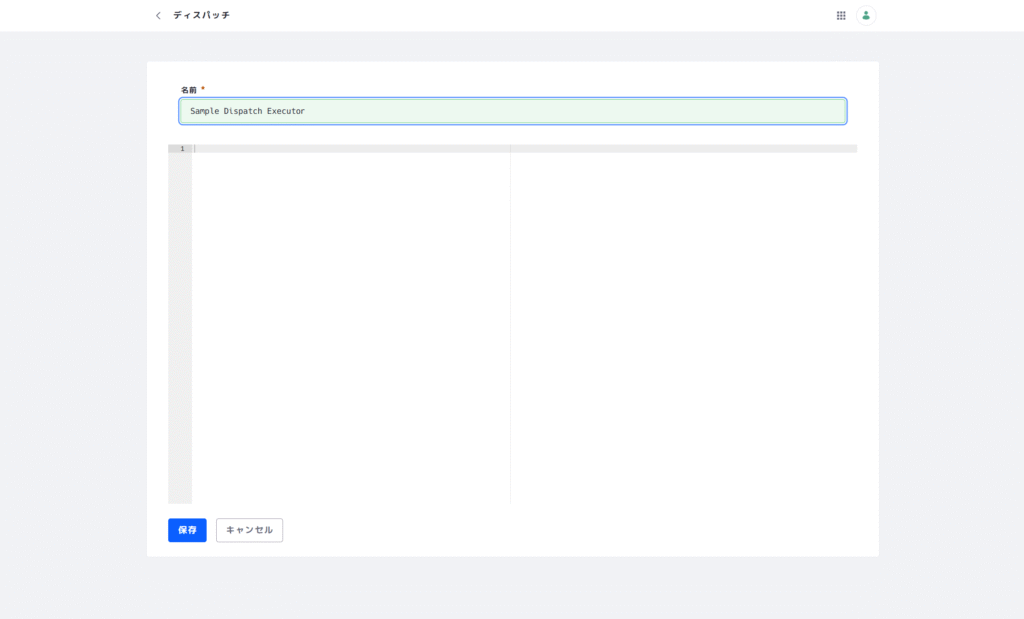Screen dimensions: 1024x619
Task: Place cursor after 'Executor' in name field
Action: click(306, 111)
